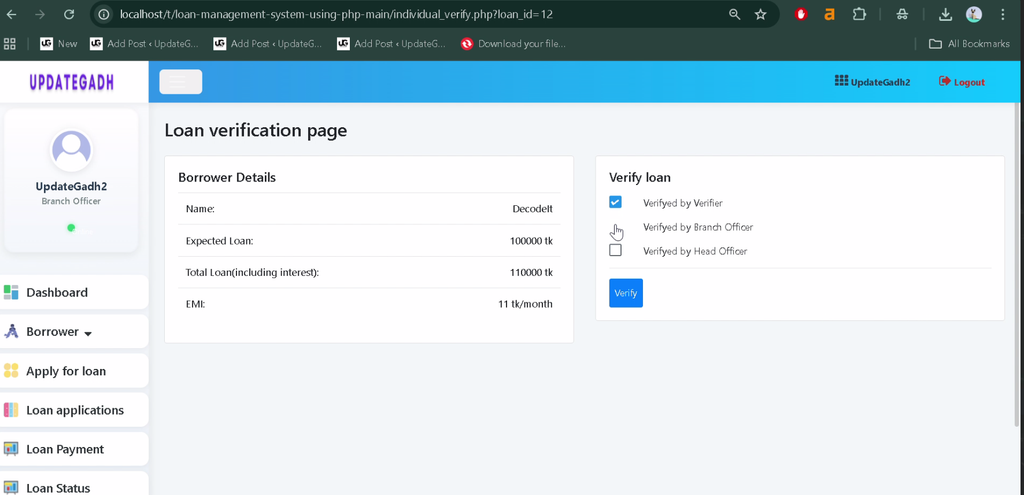Click the URL address bar

tap(418, 14)
